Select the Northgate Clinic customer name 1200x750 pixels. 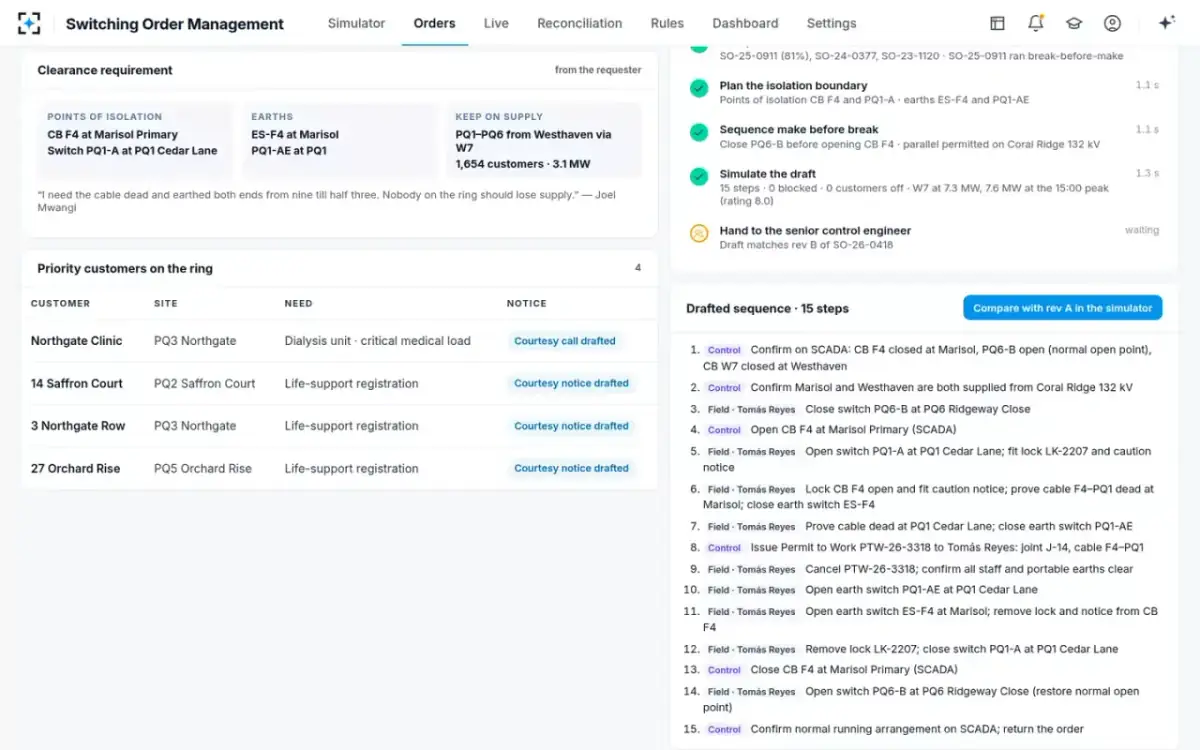[76, 341]
